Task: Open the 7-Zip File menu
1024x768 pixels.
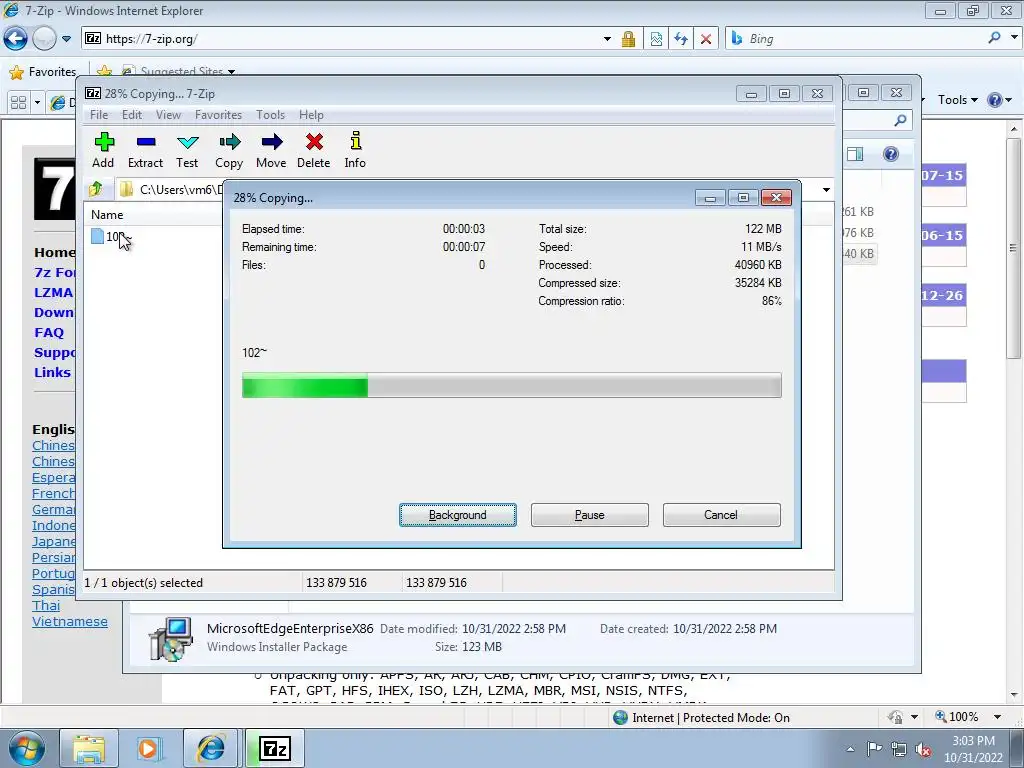Action: (x=99, y=115)
